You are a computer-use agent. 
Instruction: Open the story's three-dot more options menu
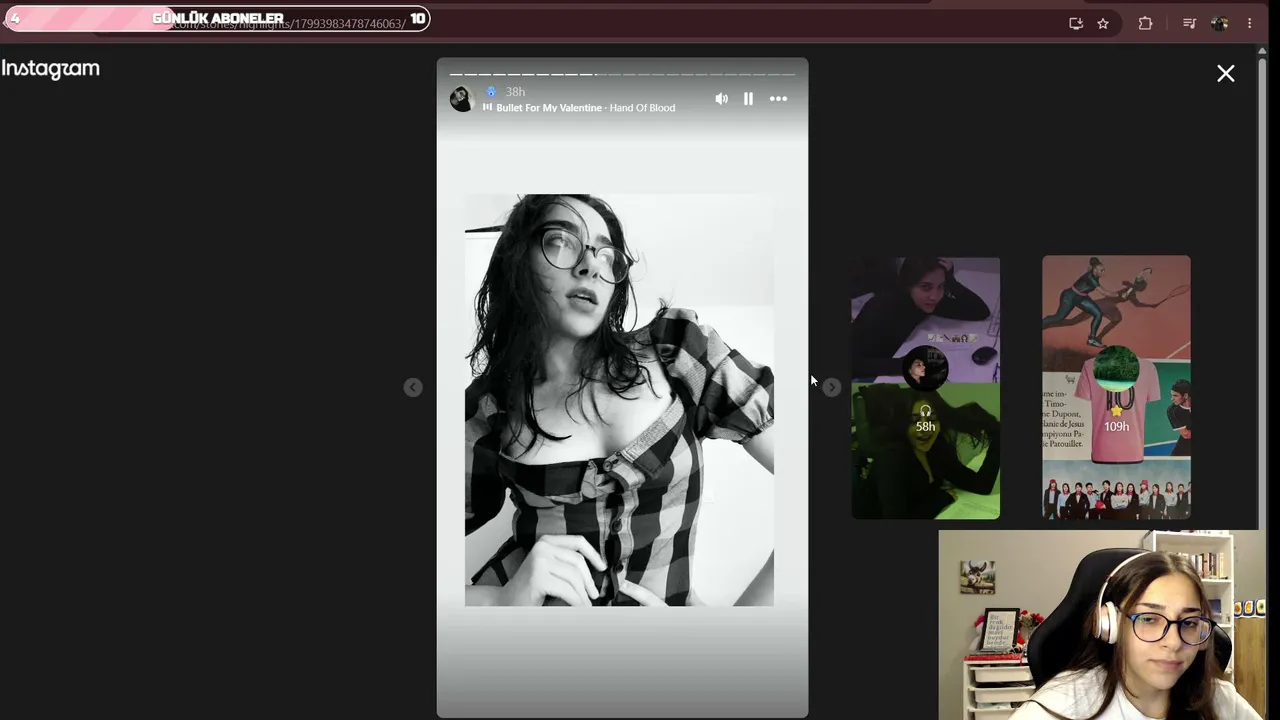click(778, 99)
